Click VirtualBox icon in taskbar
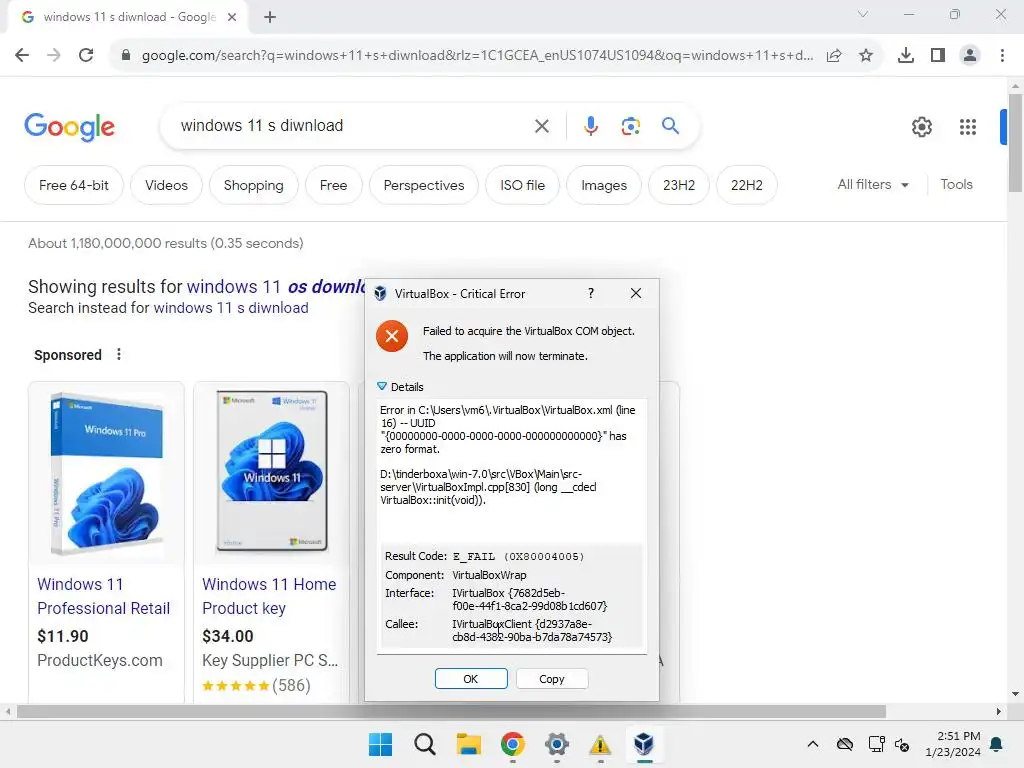 pos(644,743)
